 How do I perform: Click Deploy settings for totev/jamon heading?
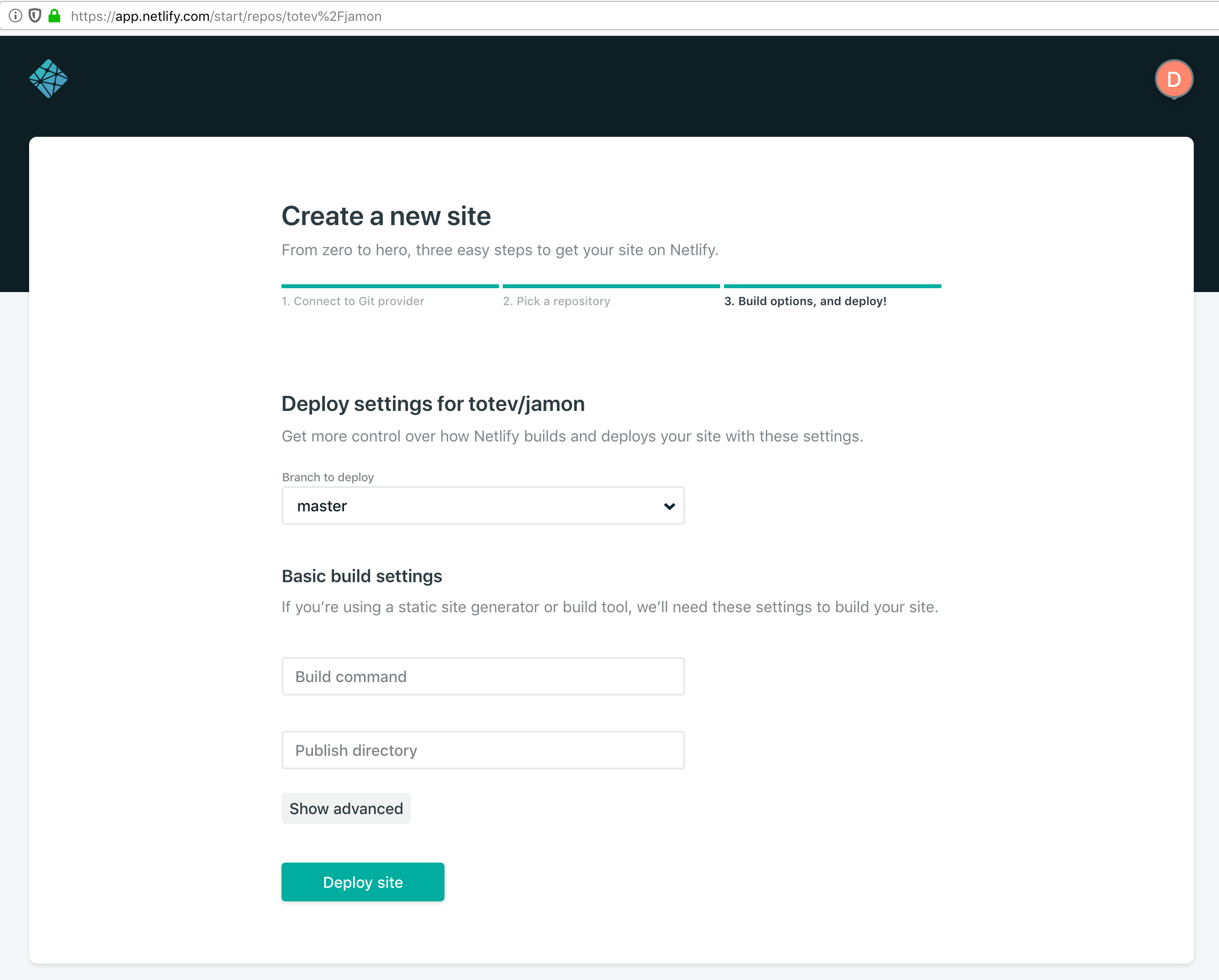(433, 404)
